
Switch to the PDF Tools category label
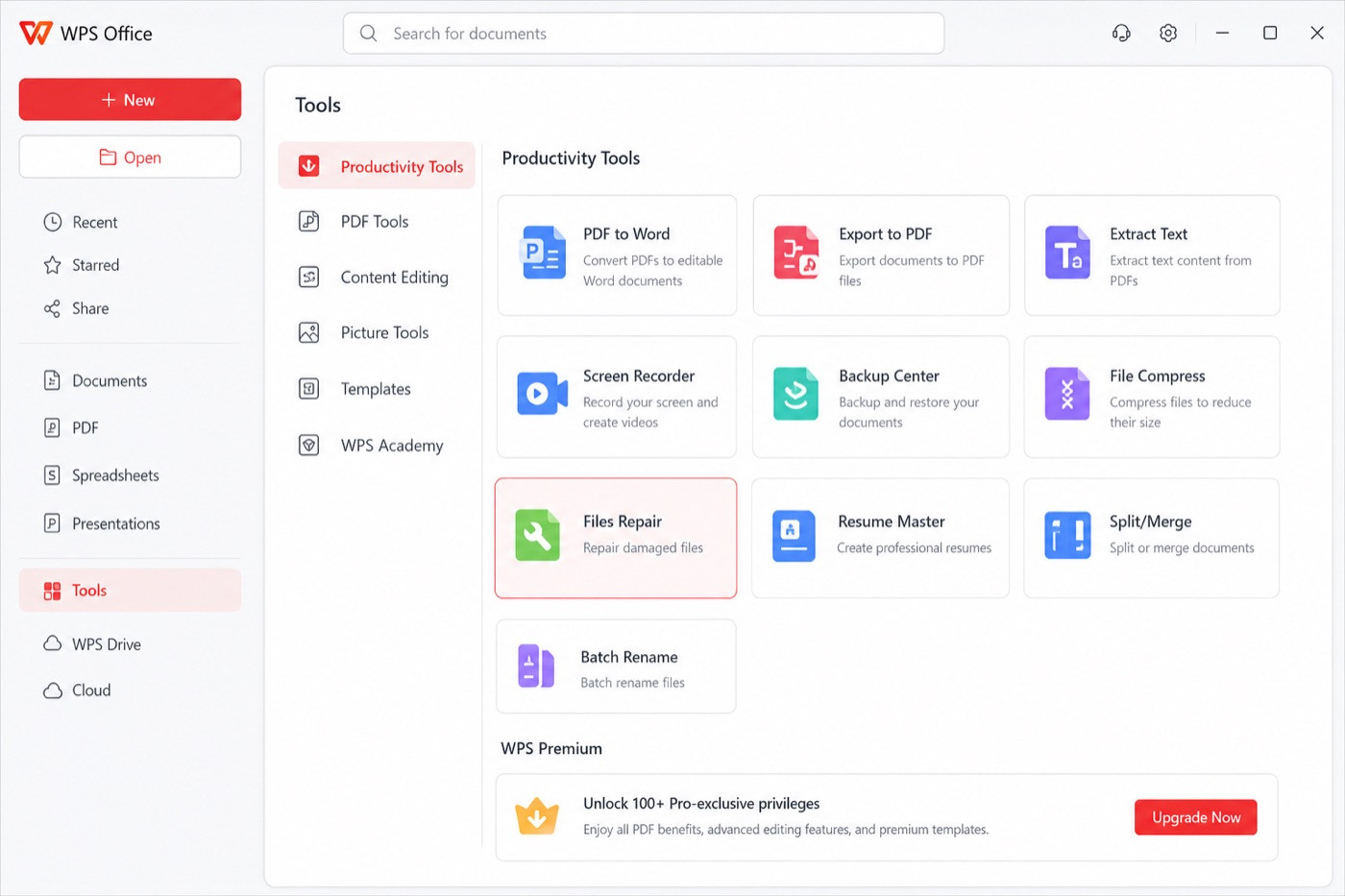[x=375, y=221]
